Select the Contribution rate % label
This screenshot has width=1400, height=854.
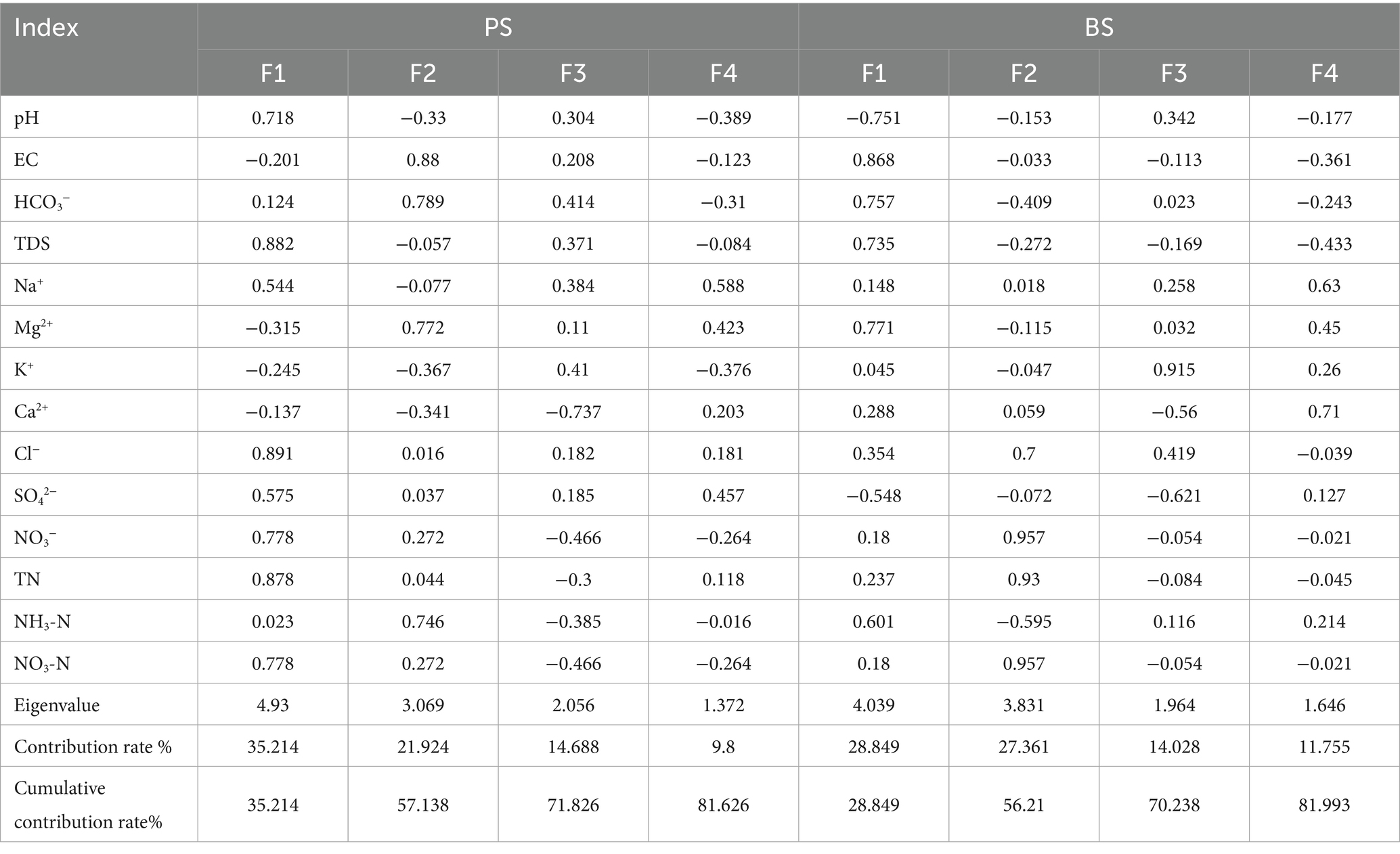93,747
